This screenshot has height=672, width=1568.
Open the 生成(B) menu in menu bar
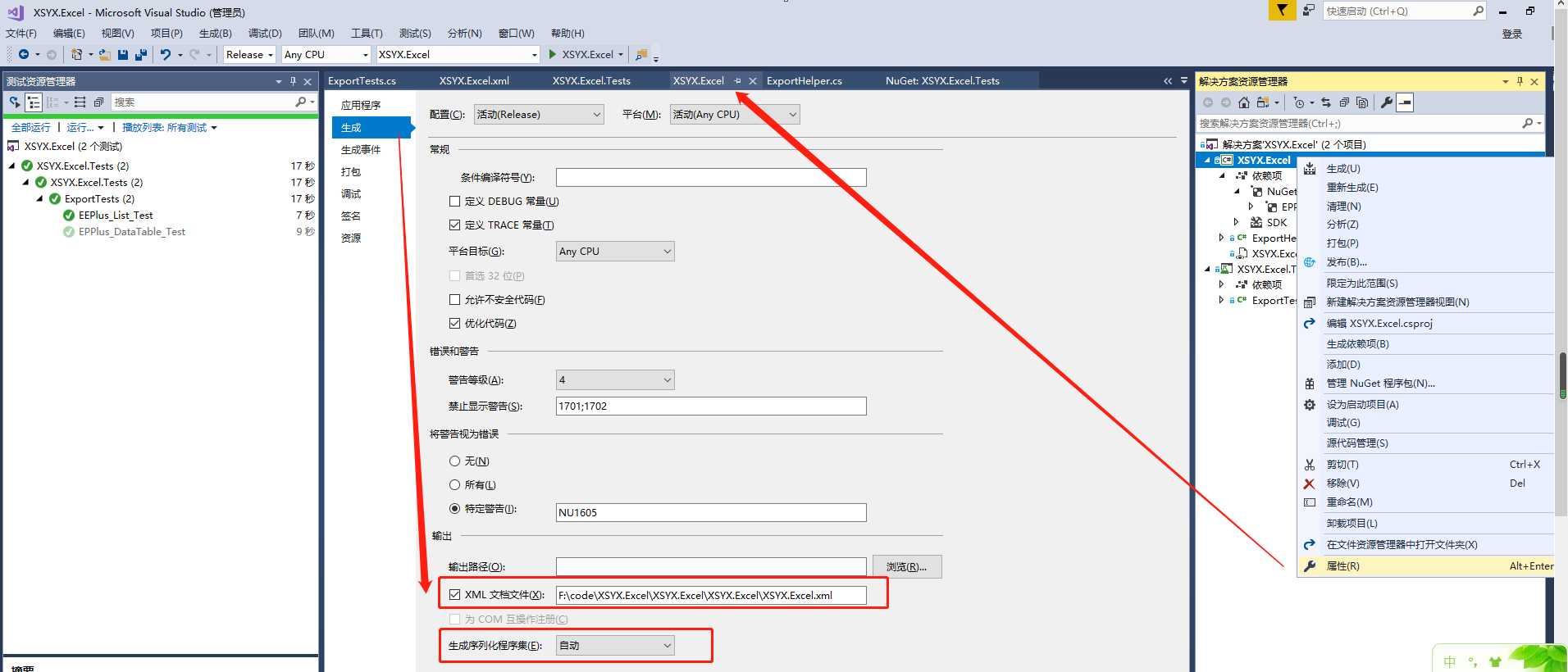pos(216,34)
